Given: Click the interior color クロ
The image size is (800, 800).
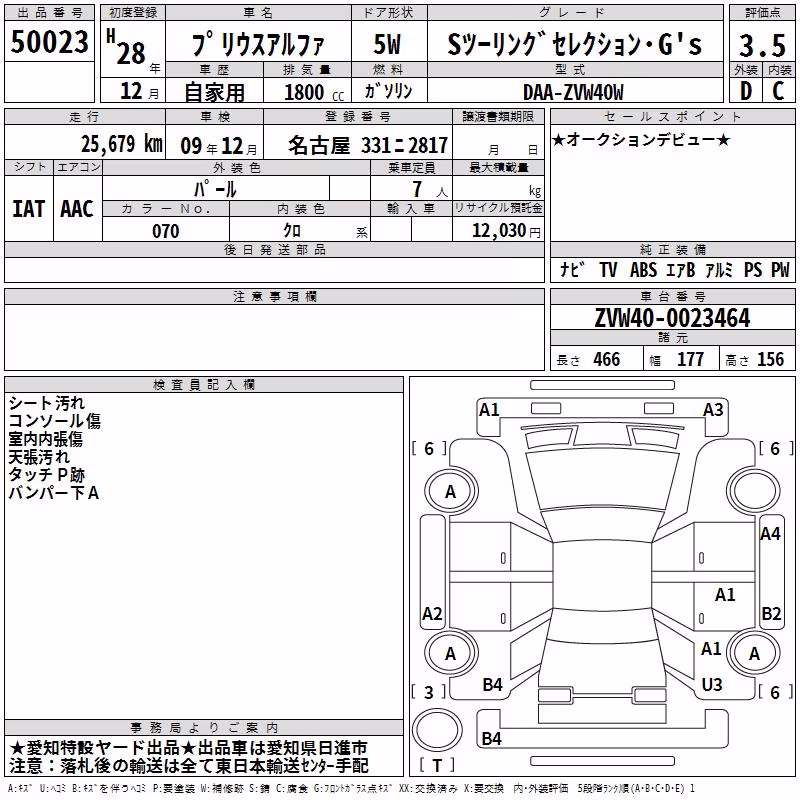Looking at the screenshot, I should (292, 231).
